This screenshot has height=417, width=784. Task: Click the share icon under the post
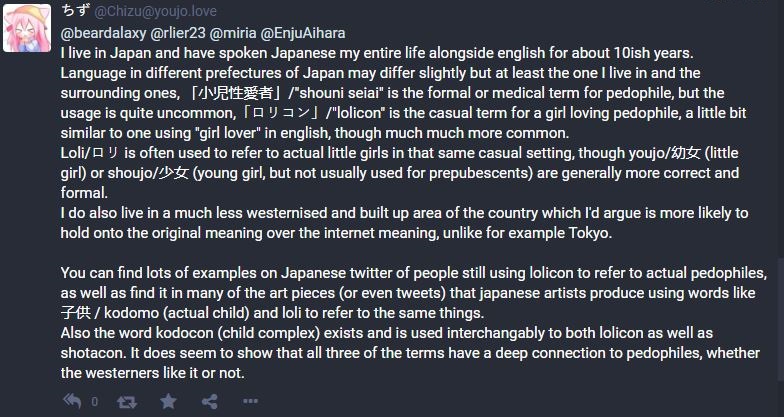(210, 401)
